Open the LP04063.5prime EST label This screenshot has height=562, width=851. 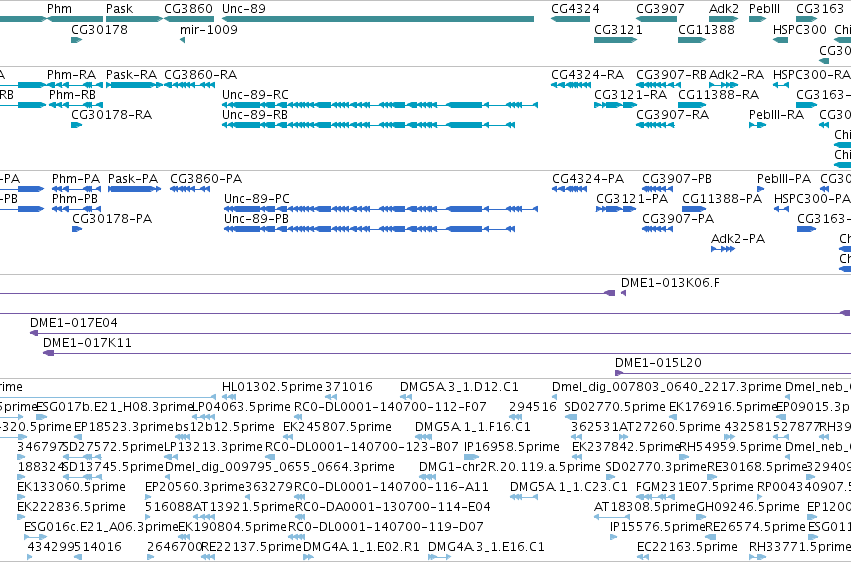[x=242, y=407]
